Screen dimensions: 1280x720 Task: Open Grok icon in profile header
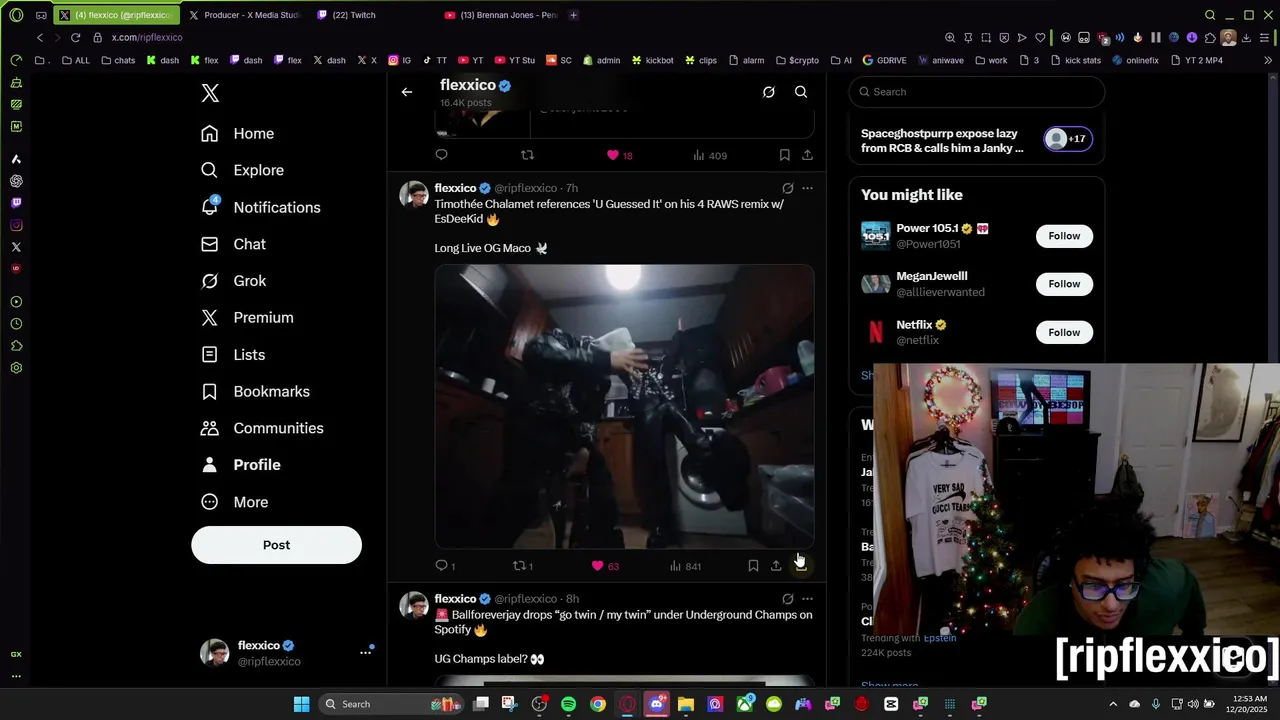click(x=769, y=92)
